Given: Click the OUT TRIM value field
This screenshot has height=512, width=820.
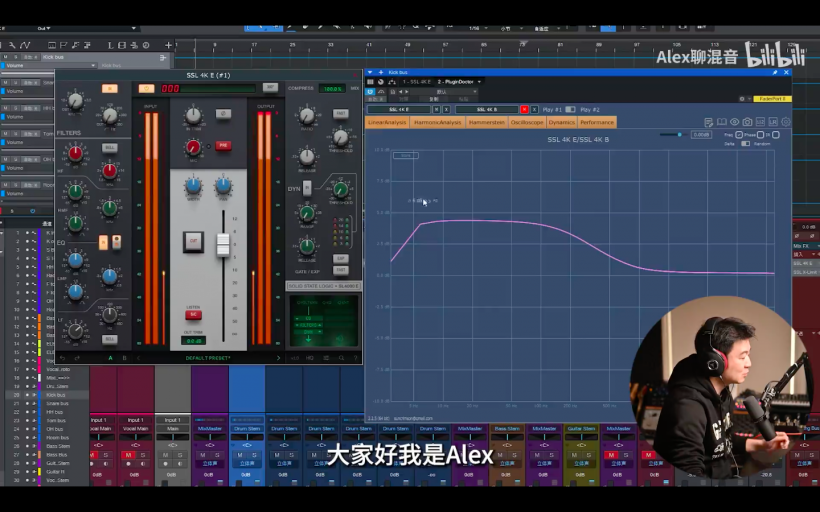Looking at the screenshot, I should pyautogui.click(x=193, y=341).
